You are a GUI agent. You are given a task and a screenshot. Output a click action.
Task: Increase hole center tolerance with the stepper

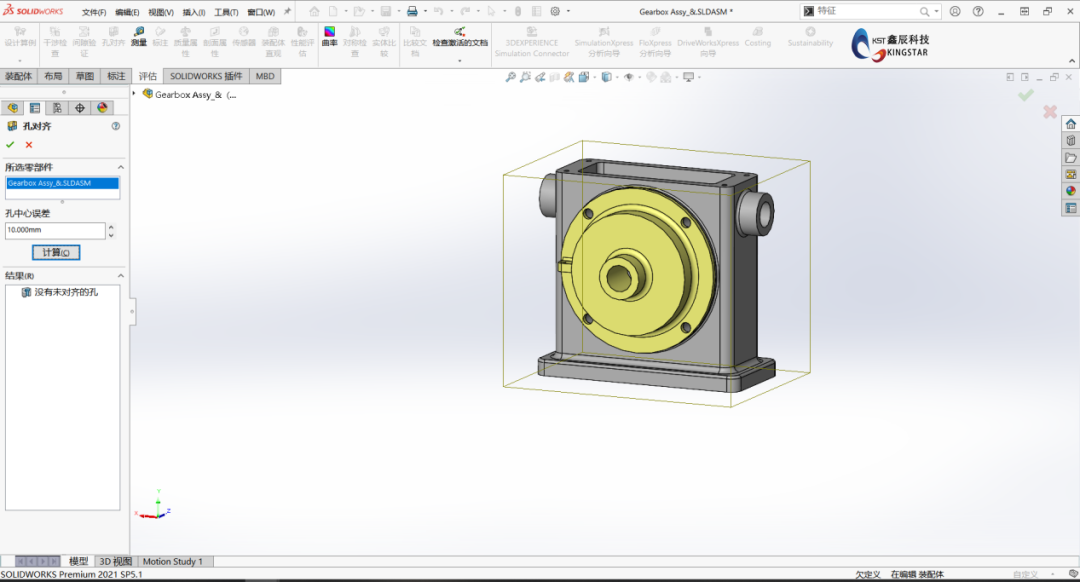[111, 227]
